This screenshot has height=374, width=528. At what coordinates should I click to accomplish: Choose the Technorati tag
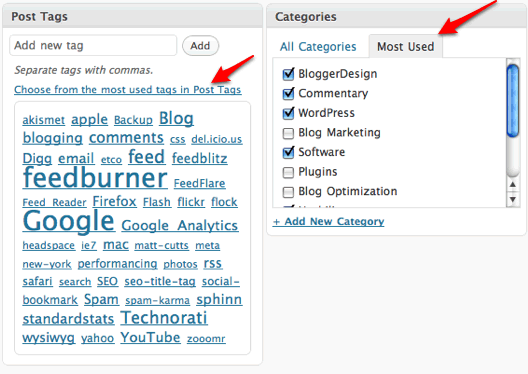click(164, 318)
